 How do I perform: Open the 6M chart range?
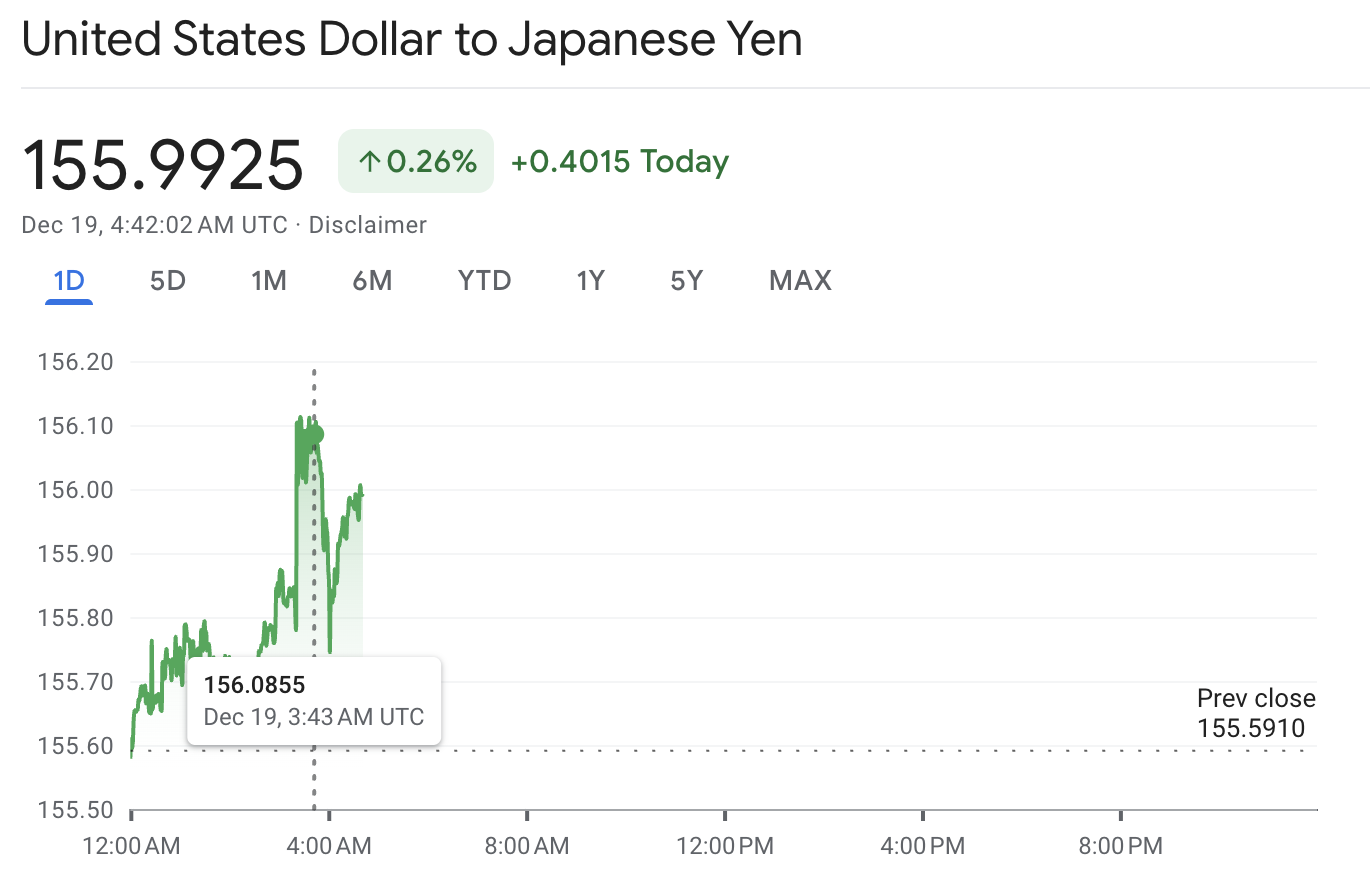point(372,281)
